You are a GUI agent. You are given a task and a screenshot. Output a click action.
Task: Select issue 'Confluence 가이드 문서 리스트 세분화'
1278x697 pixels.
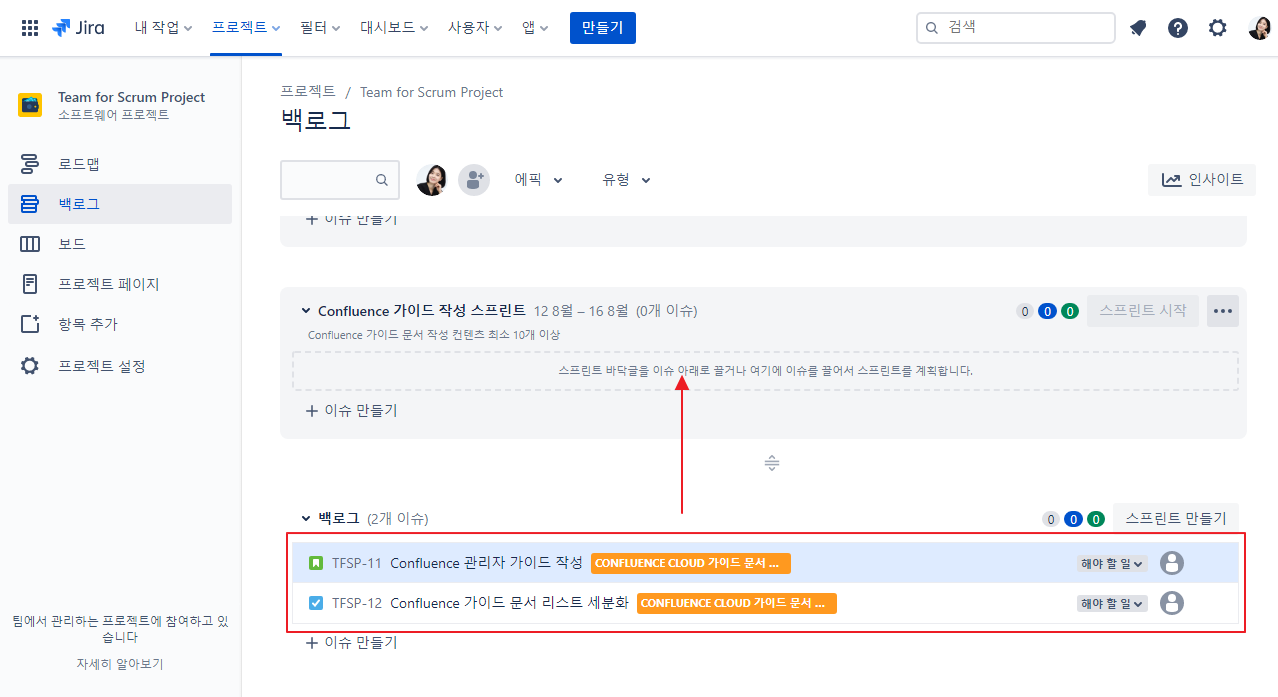(509, 603)
